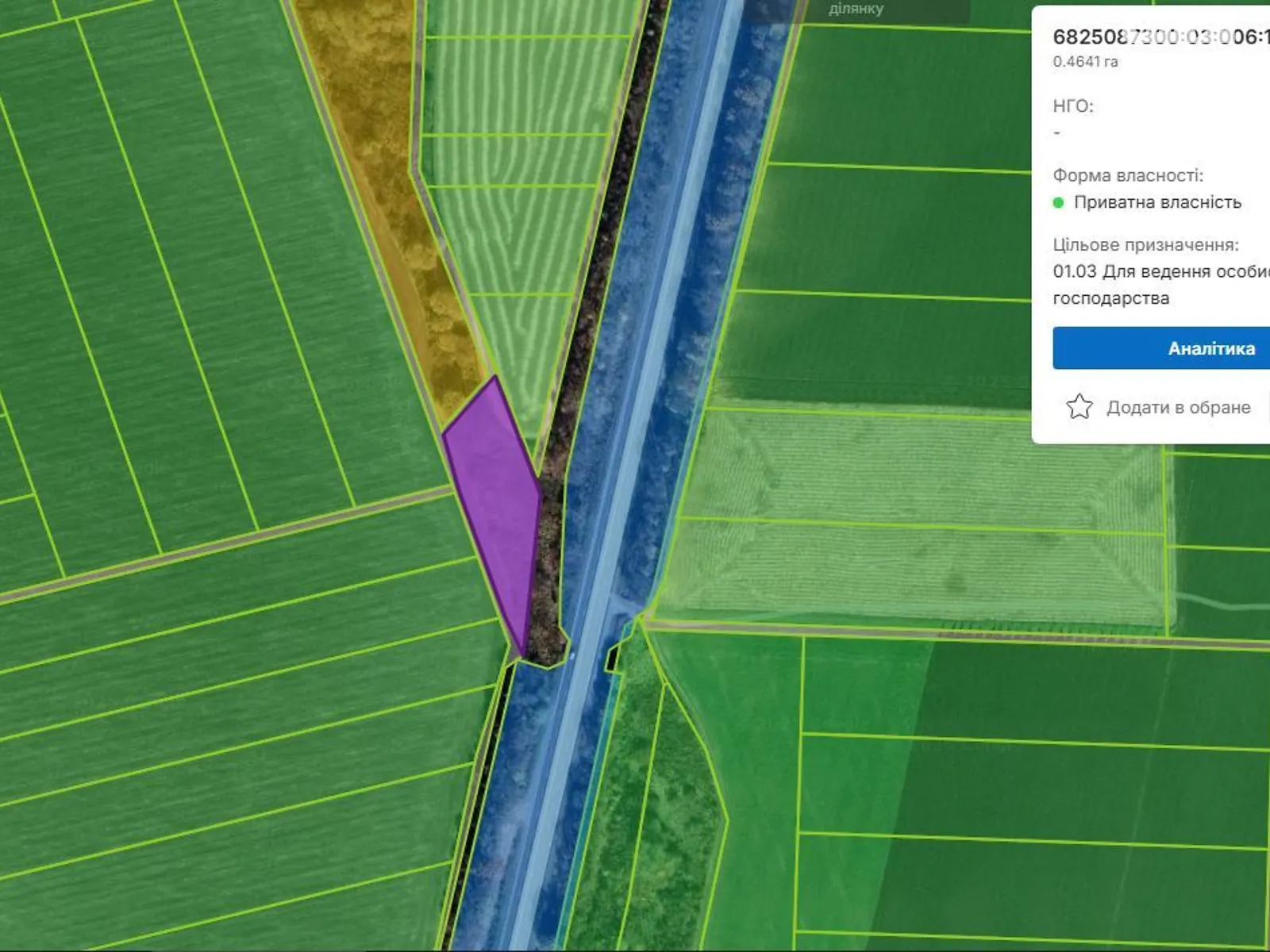
Task: Select the cadastral number heading in the panel
Action: click(1159, 36)
